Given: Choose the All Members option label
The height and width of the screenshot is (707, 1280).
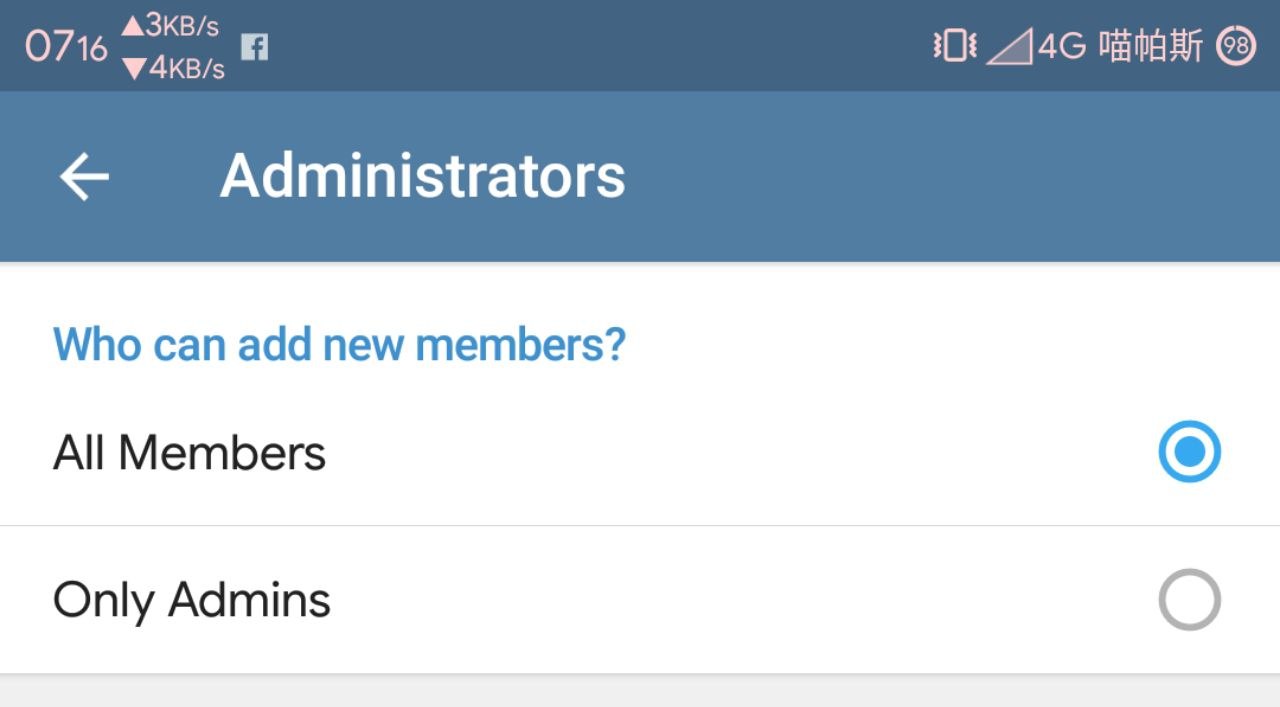Looking at the screenshot, I should click(x=190, y=453).
